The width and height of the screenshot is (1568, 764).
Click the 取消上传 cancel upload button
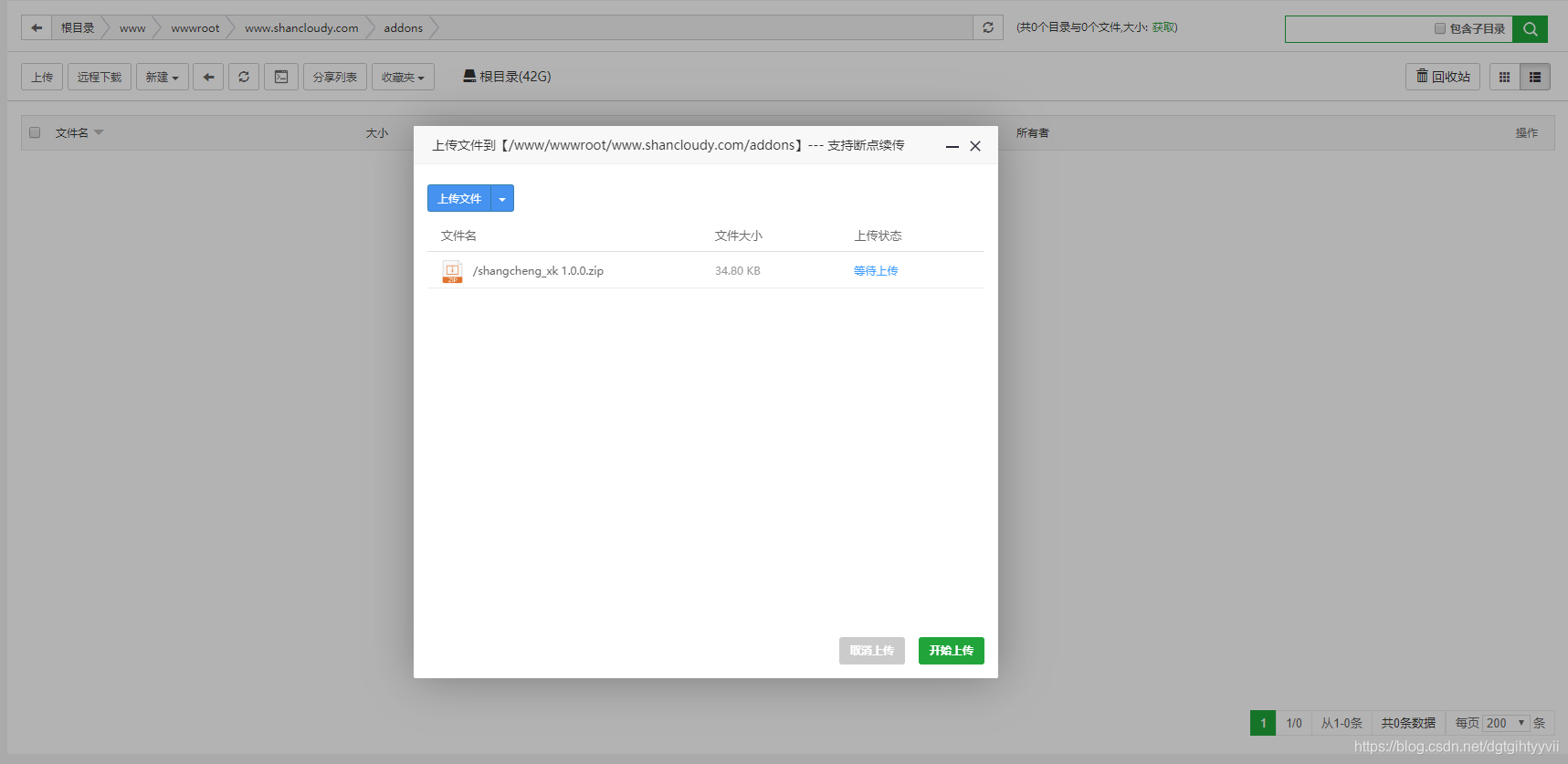(x=872, y=651)
